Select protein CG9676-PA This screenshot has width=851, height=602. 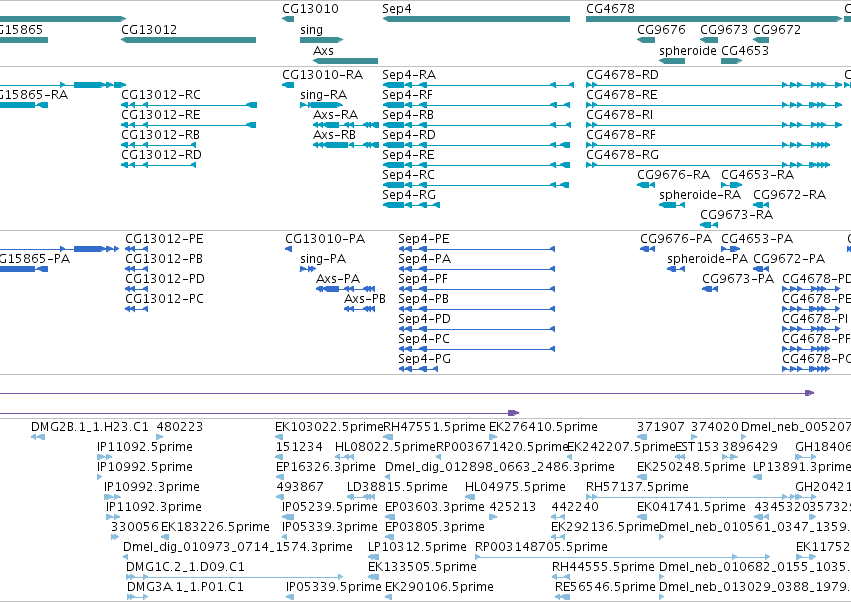[647, 249]
